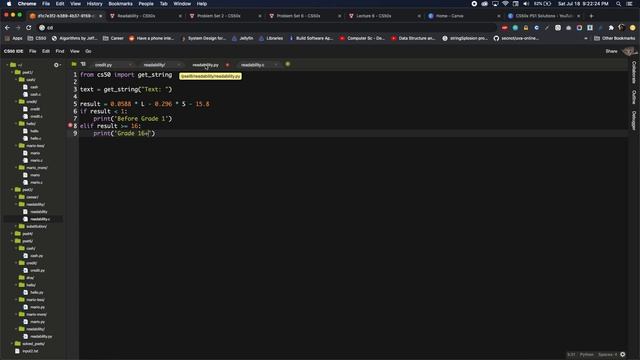The height and width of the screenshot is (360, 640).
Task: Close the readability.py editor tab
Action: 227,65
